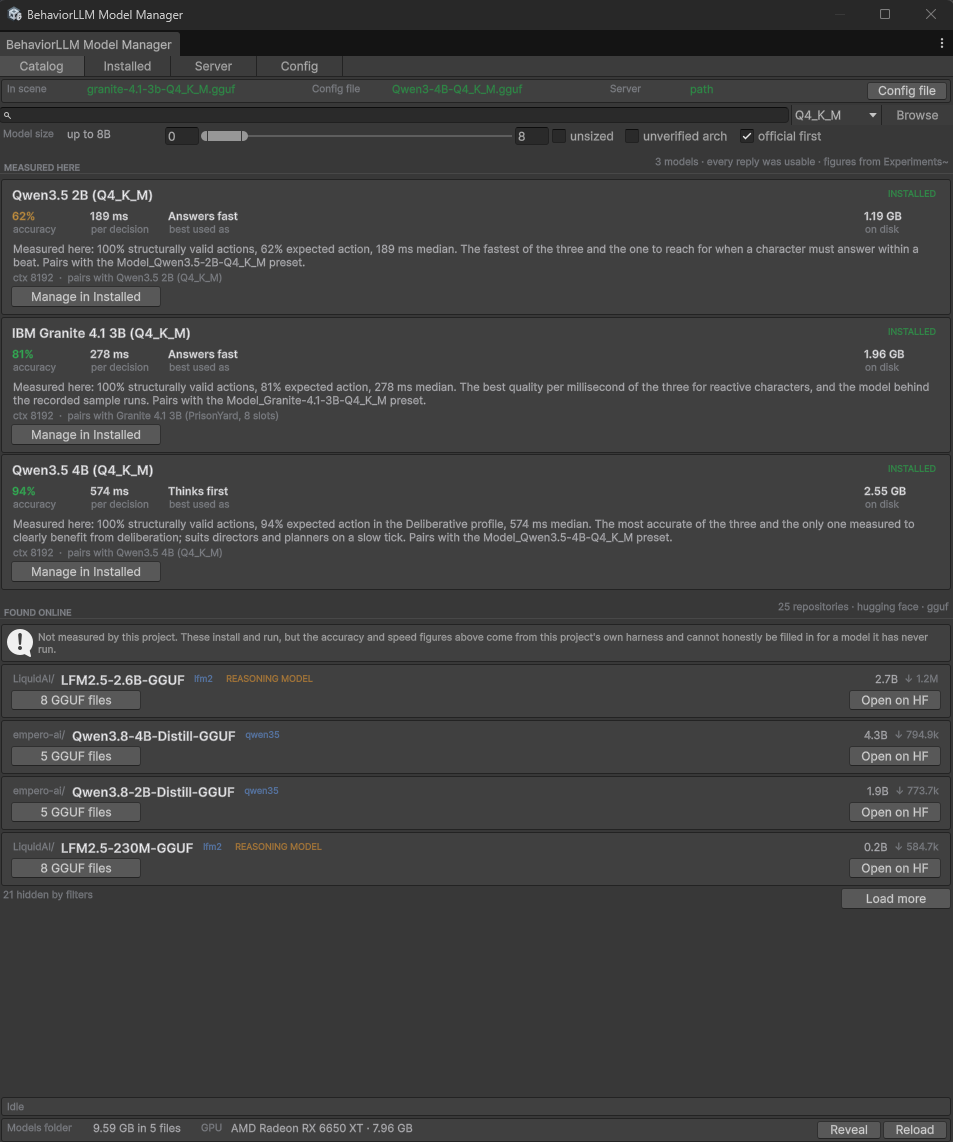953x1142 pixels.
Task: Manage Qwen3.5 4B in Installed
Action: [x=86, y=572]
